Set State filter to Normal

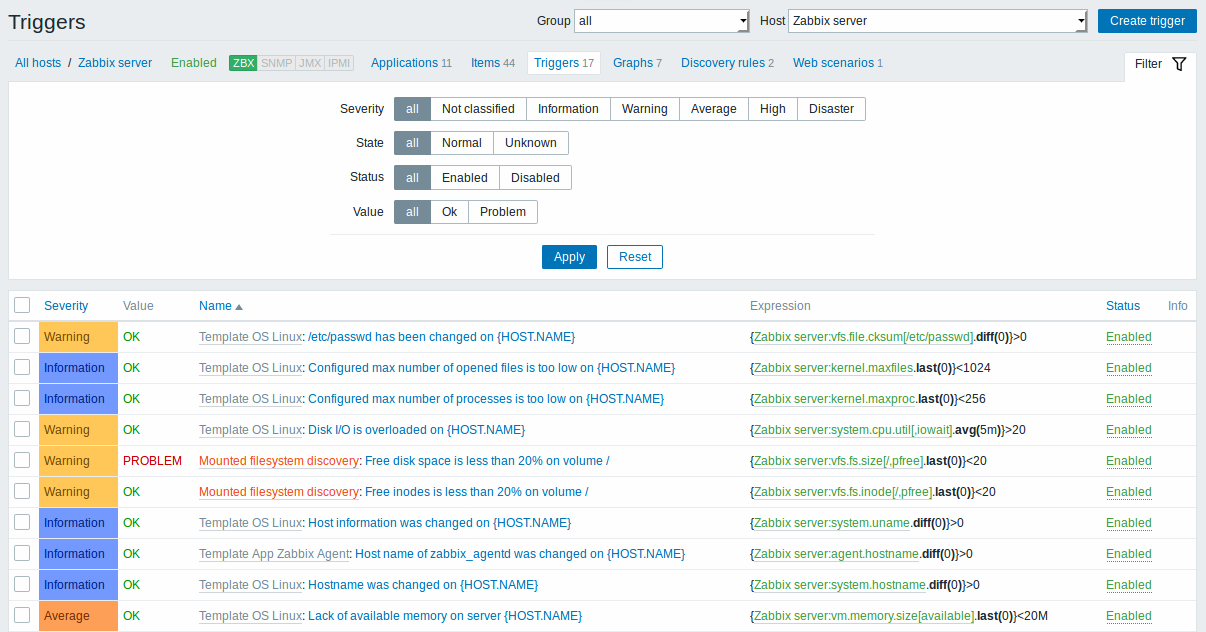pos(462,143)
